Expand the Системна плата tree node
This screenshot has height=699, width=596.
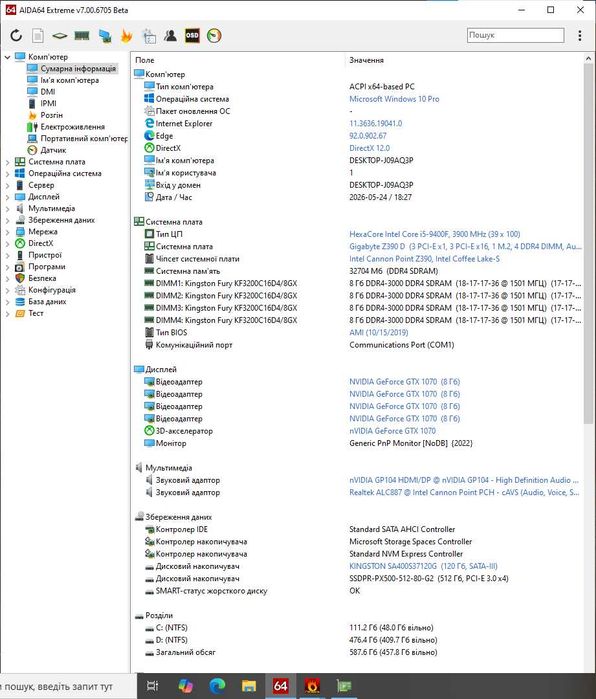[x=8, y=162]
